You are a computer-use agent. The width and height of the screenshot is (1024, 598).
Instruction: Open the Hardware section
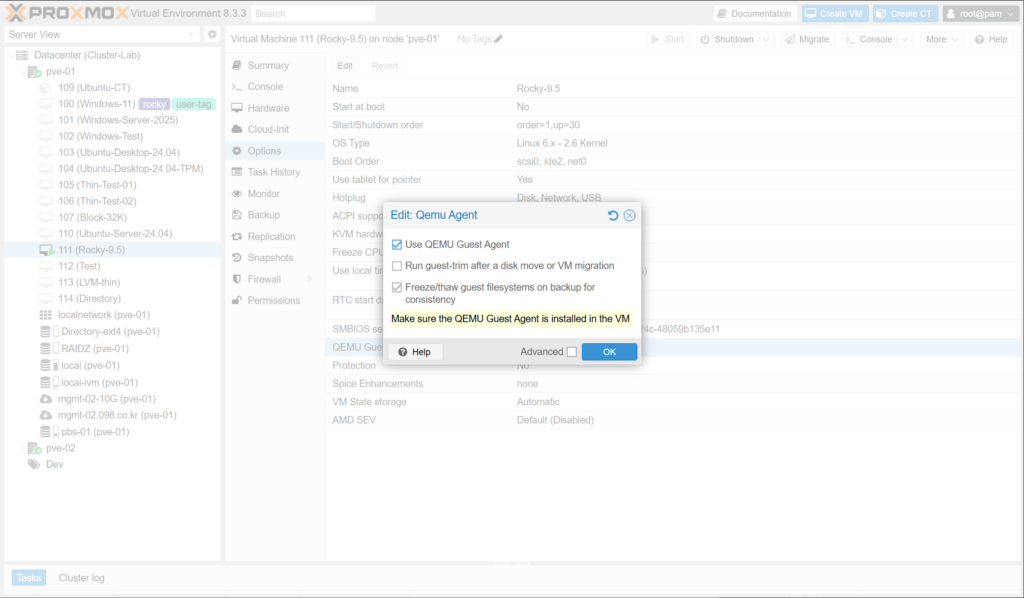[x=268, y=108]
